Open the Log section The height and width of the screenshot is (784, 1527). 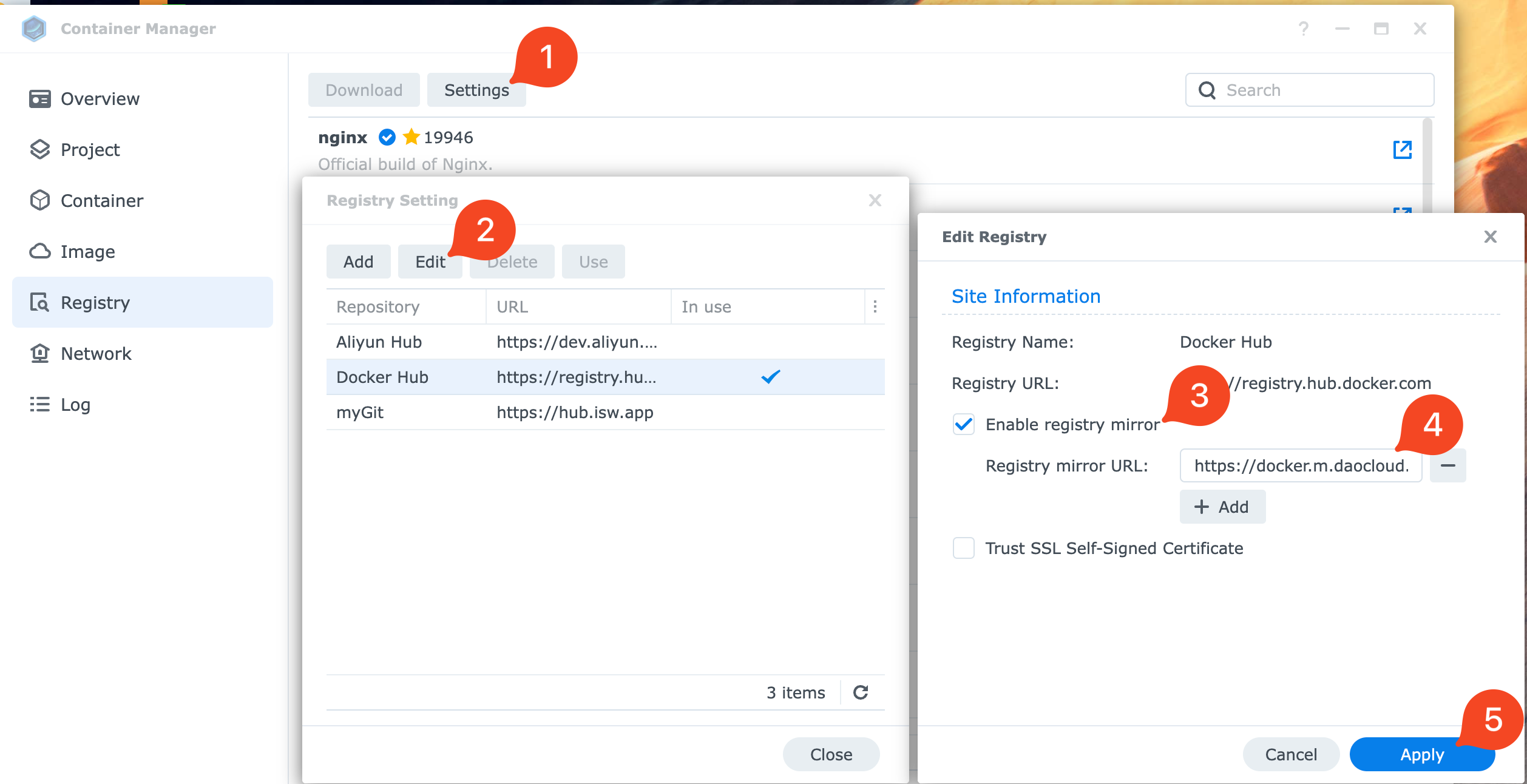[x=143, y=405]
